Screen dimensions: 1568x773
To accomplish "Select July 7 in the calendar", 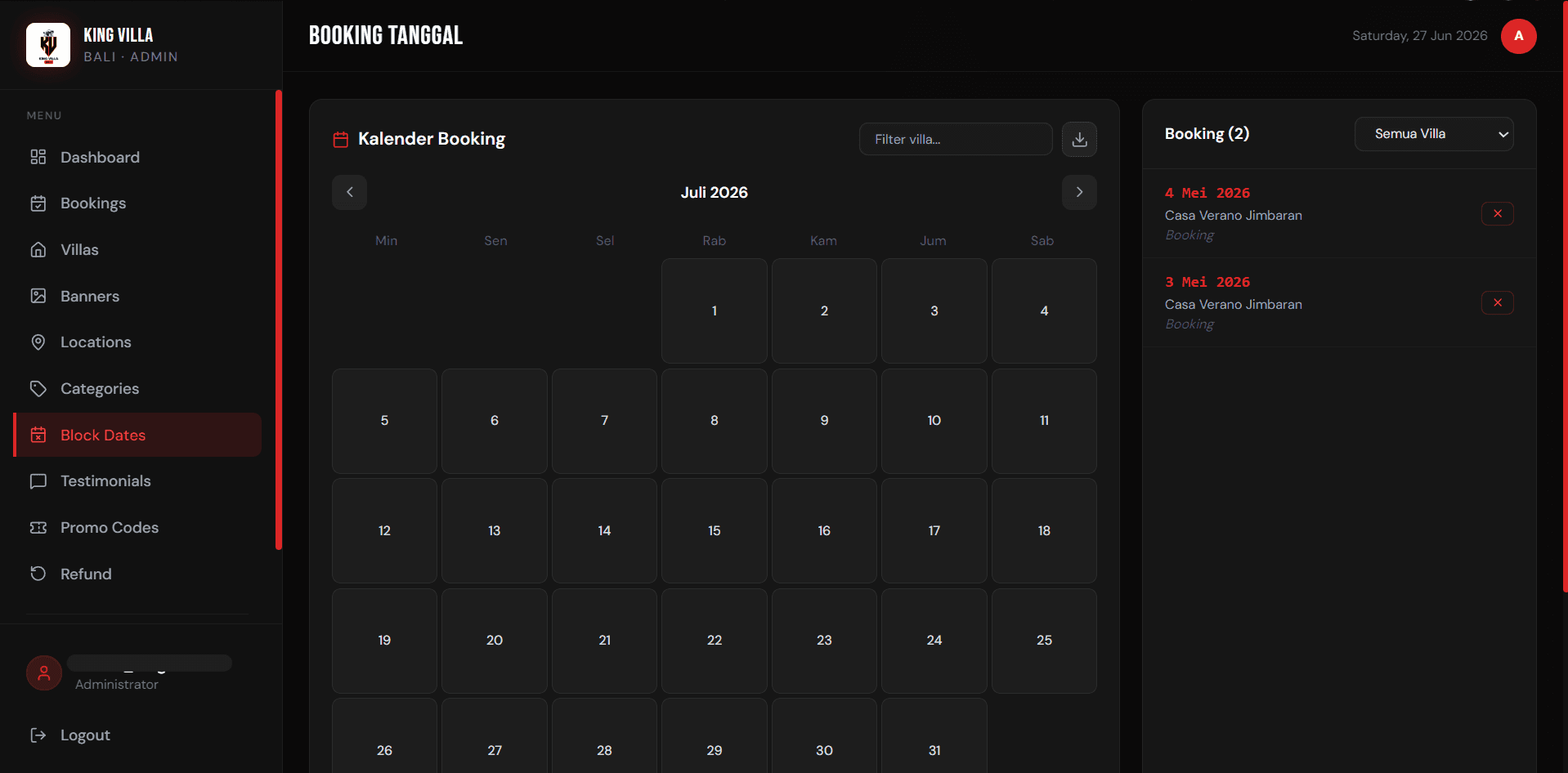I will pyautogui.click(x=604, y=421).
